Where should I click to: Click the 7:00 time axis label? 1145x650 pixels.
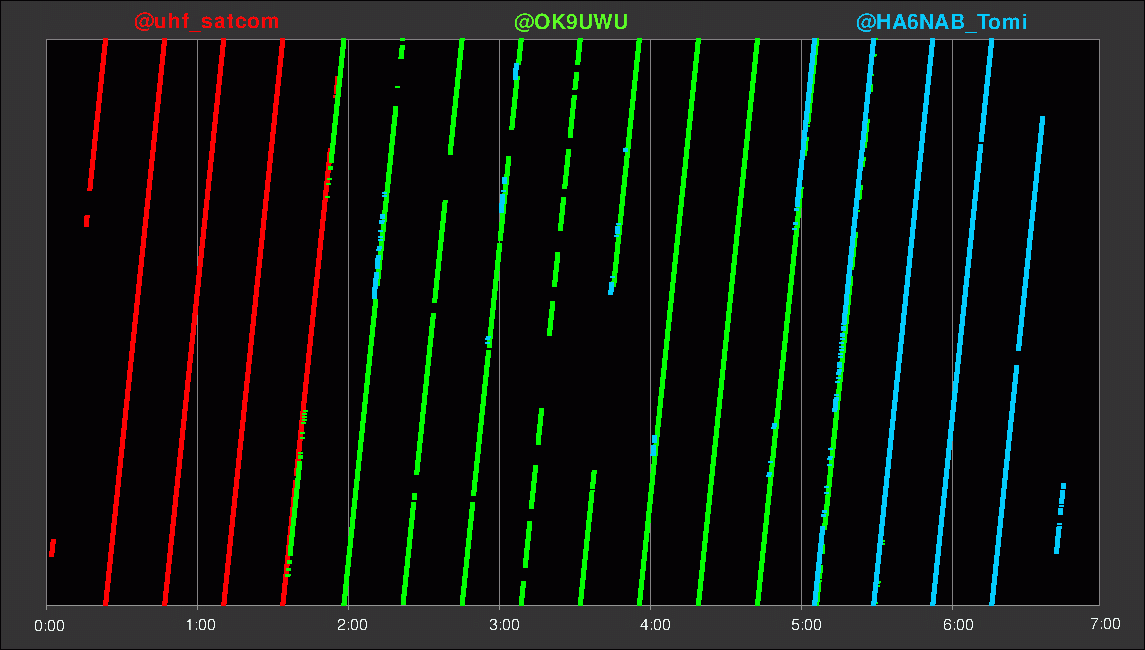click(1105, 624)
